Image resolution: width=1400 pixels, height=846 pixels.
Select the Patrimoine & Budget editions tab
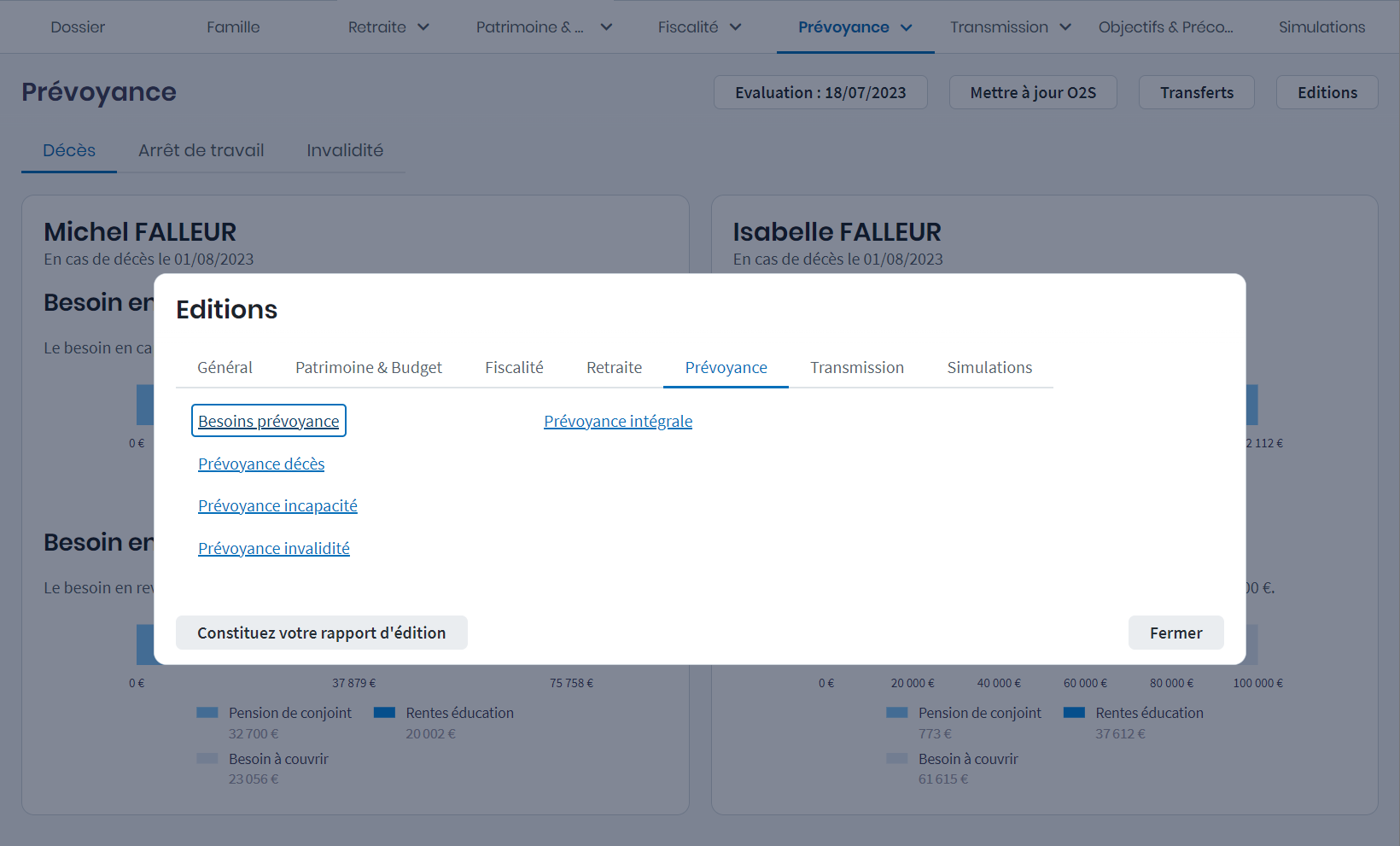369,367
